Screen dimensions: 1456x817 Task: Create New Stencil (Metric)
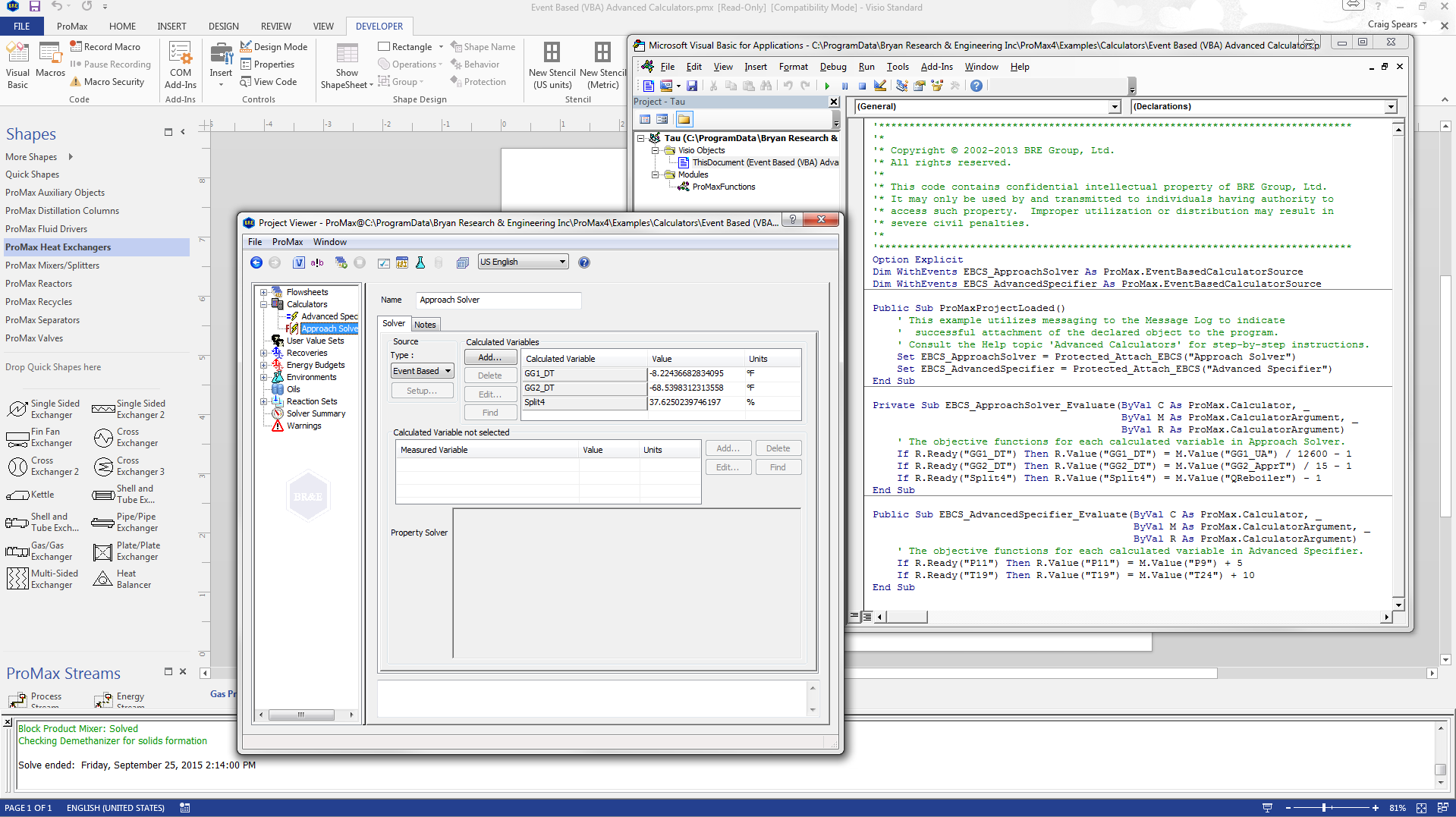coord(602,65)
